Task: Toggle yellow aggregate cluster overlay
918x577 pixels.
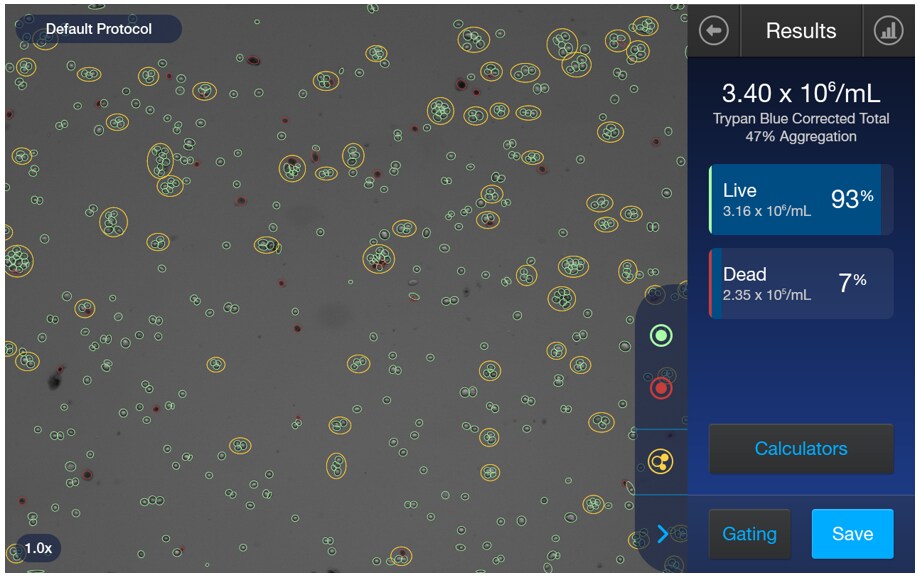Action: coord(660,461)
